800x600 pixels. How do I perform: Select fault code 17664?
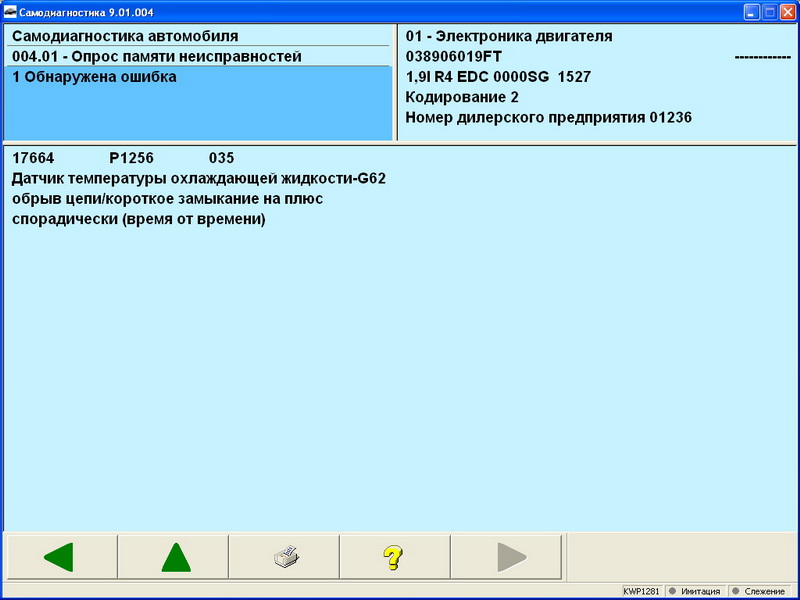[33, 158]
